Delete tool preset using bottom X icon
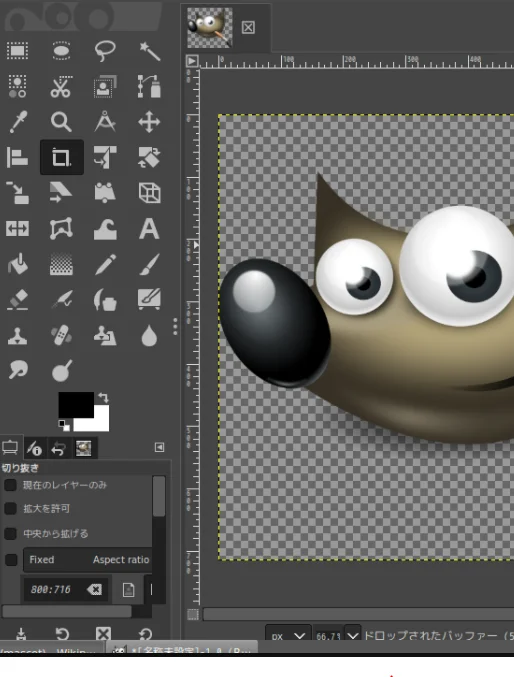The height and width of the screenshot is (677, 514). pyautogui.click(x=103, y=634)
